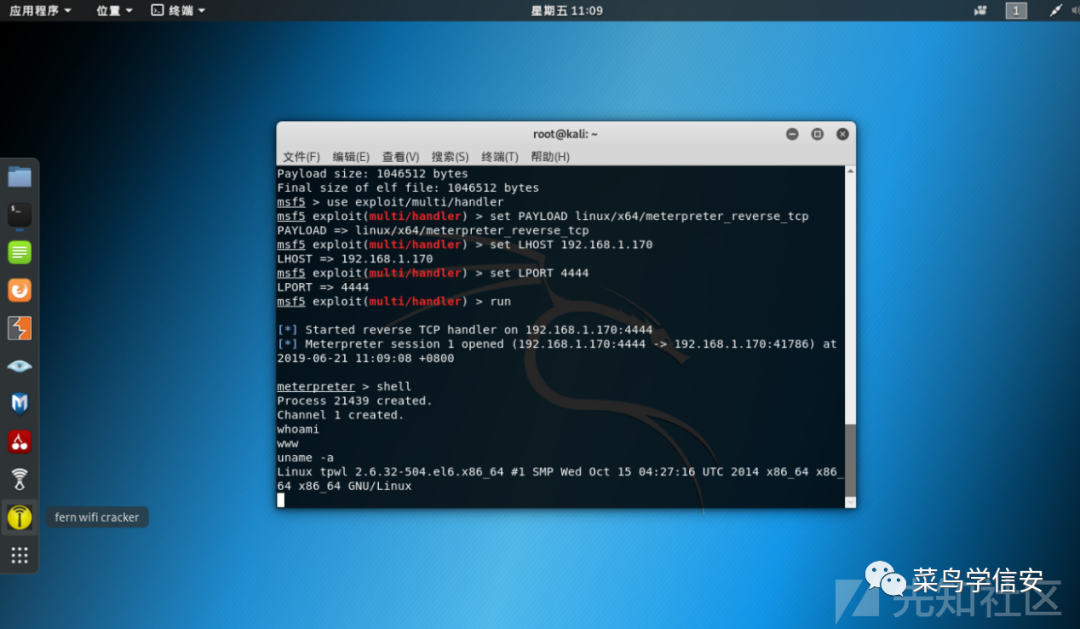Open the 文件(F) menu
This screenshot has height=629, width=1080.
point(301,156)
